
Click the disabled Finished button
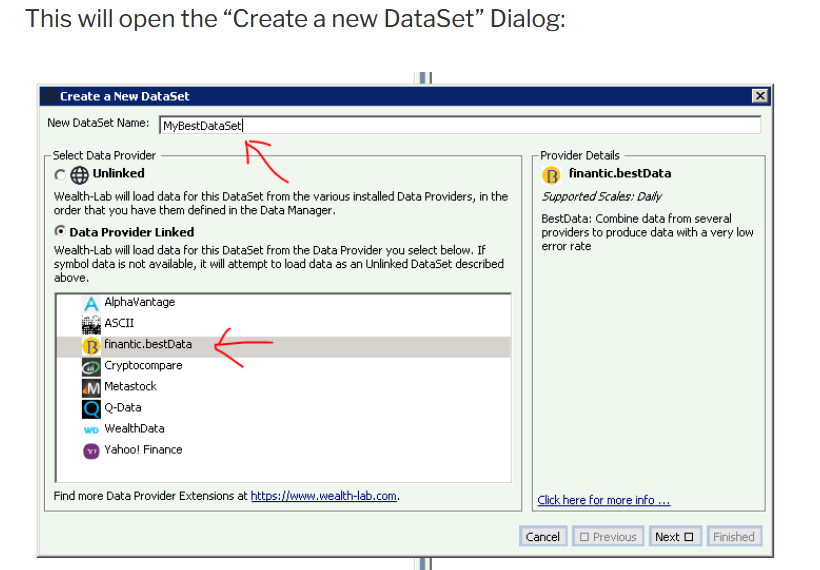click(x=734, y=537)
